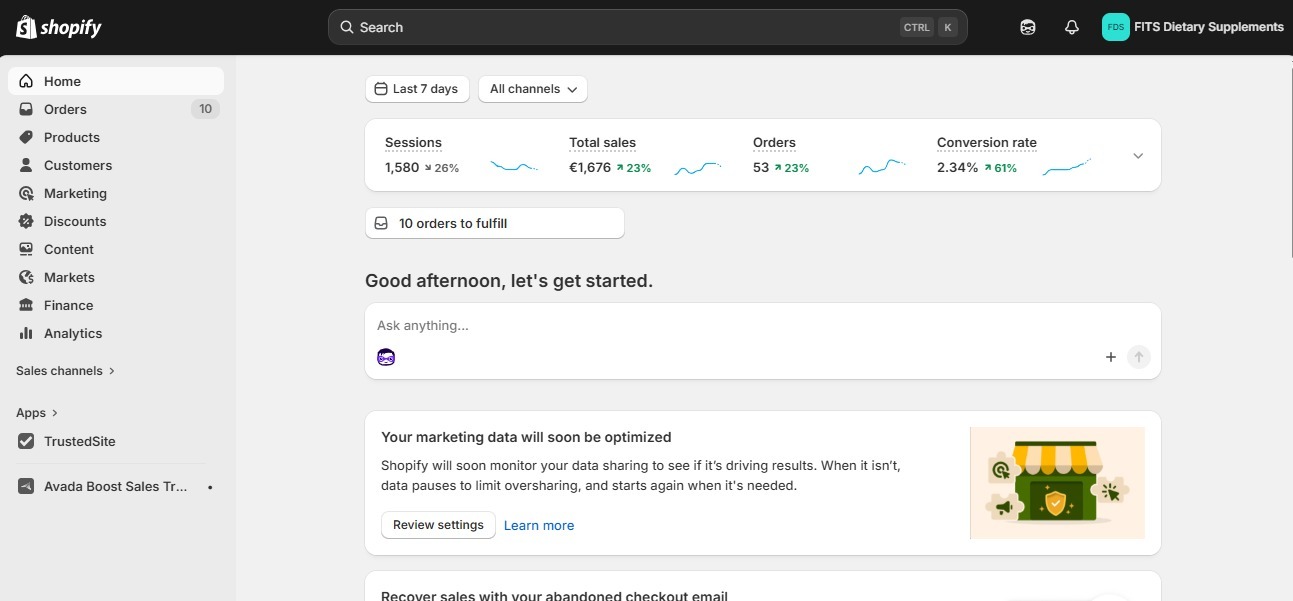Screen dimensions: 1293x601
Task: Expand the Apps section
Action: 37,413
